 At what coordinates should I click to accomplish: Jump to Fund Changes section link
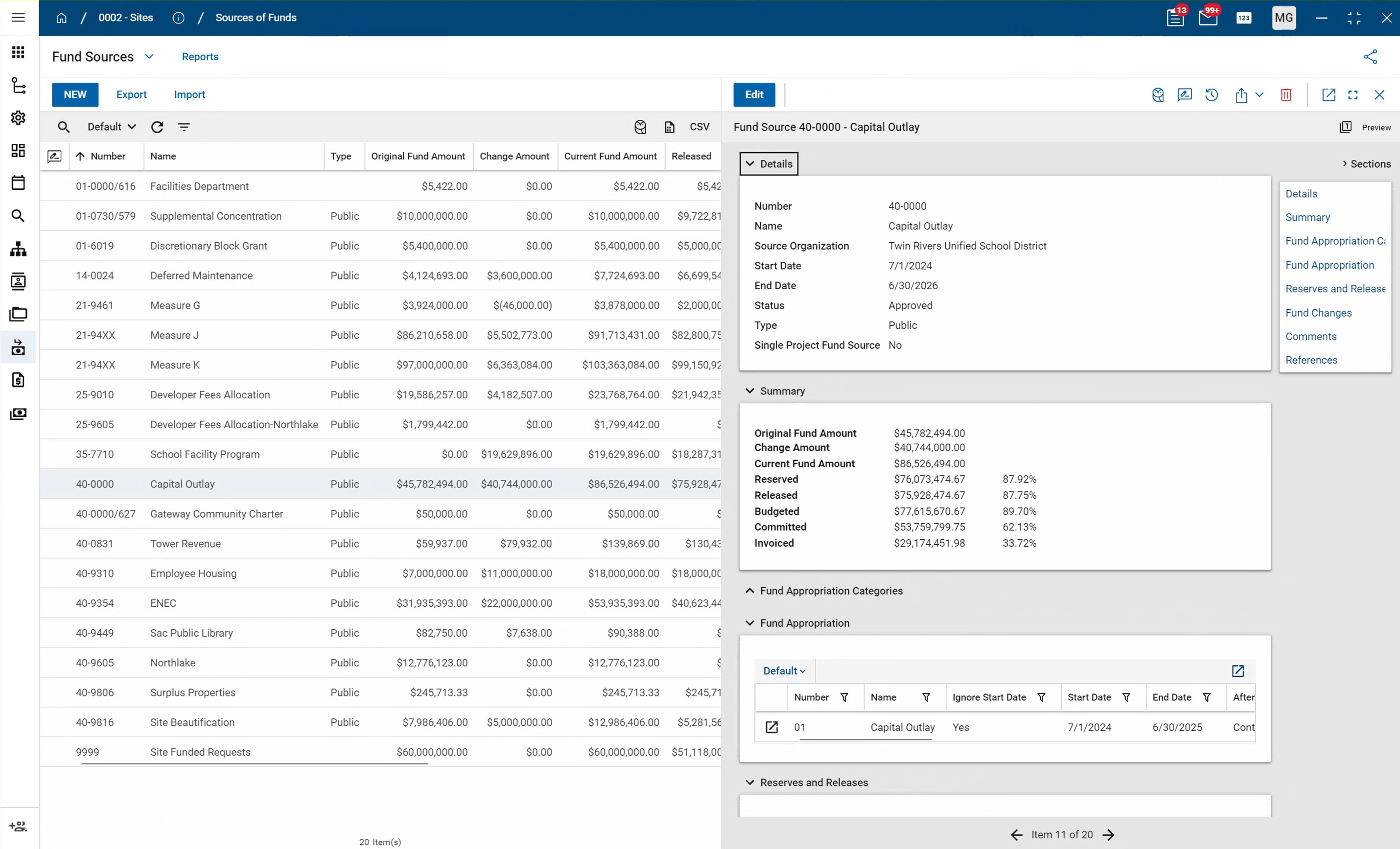(1318, 312)
